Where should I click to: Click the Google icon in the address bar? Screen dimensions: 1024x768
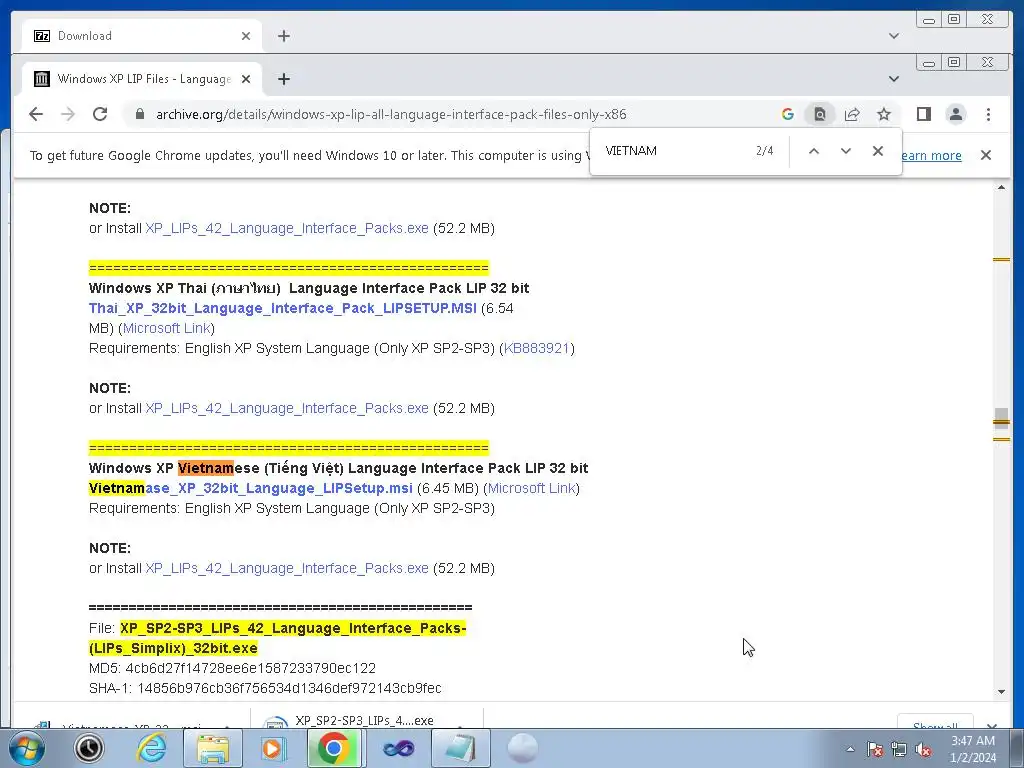coord(788,114)
